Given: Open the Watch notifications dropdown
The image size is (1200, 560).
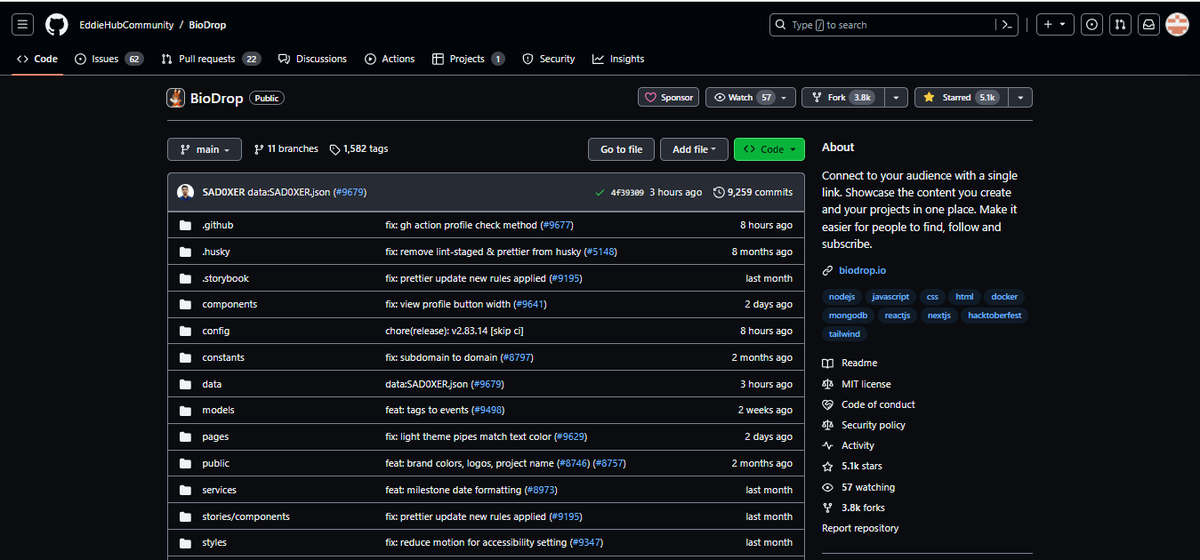Looking at the screenshot, I should click(751, 97).
